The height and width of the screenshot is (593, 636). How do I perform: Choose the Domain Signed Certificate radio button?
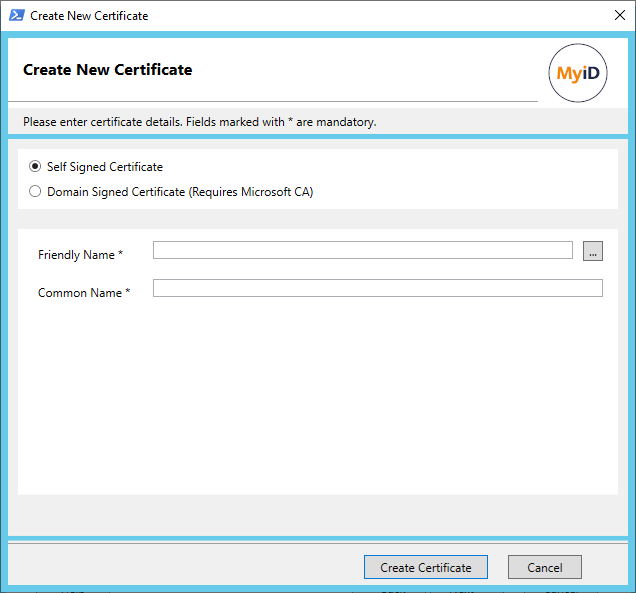[36, 192]
